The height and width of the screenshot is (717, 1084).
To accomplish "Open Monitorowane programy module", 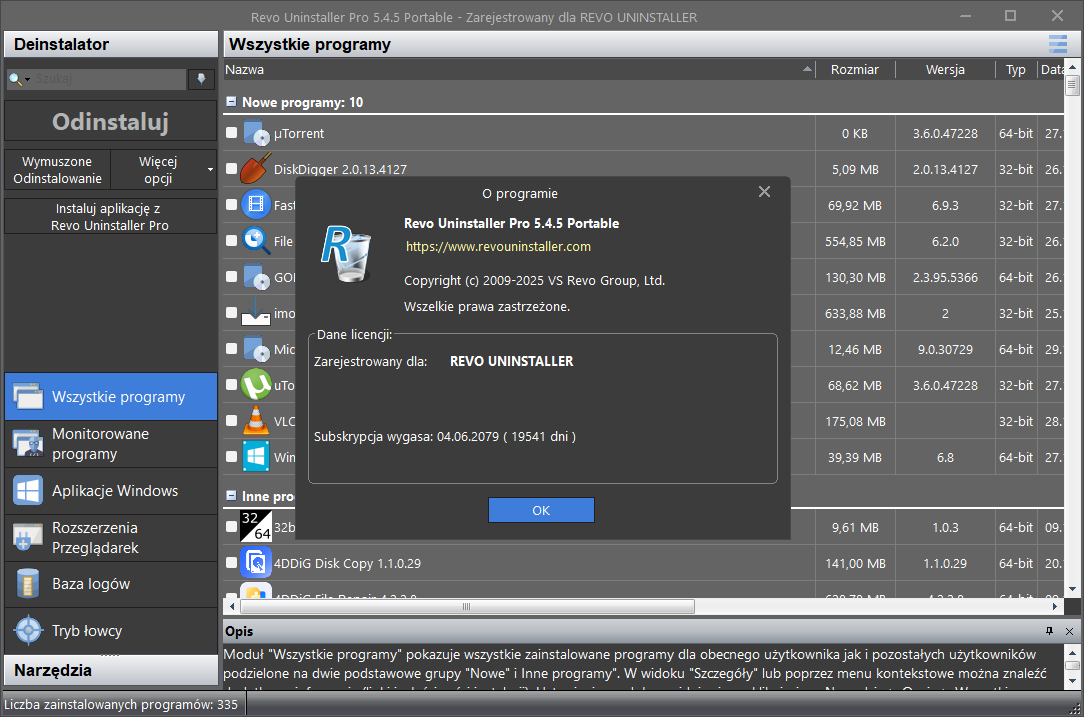I will 111,444.
